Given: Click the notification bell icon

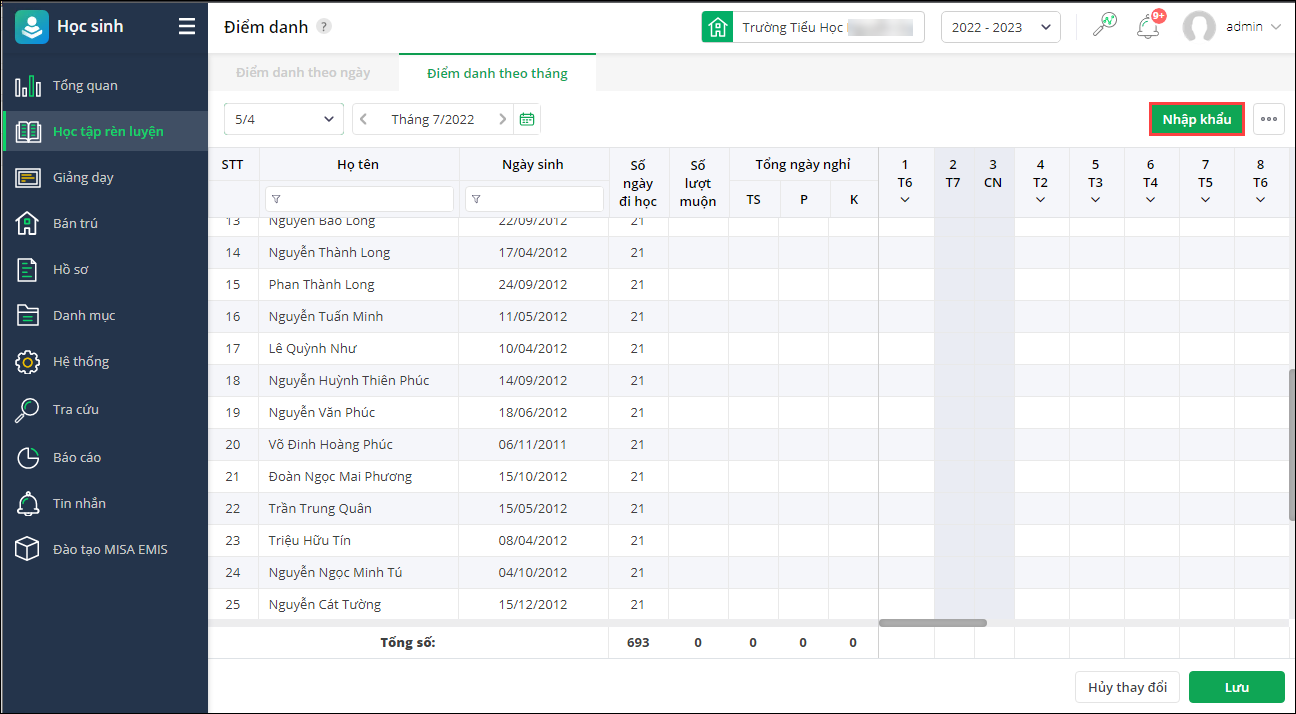Looking at the screenshot, I should [1148, 27].
